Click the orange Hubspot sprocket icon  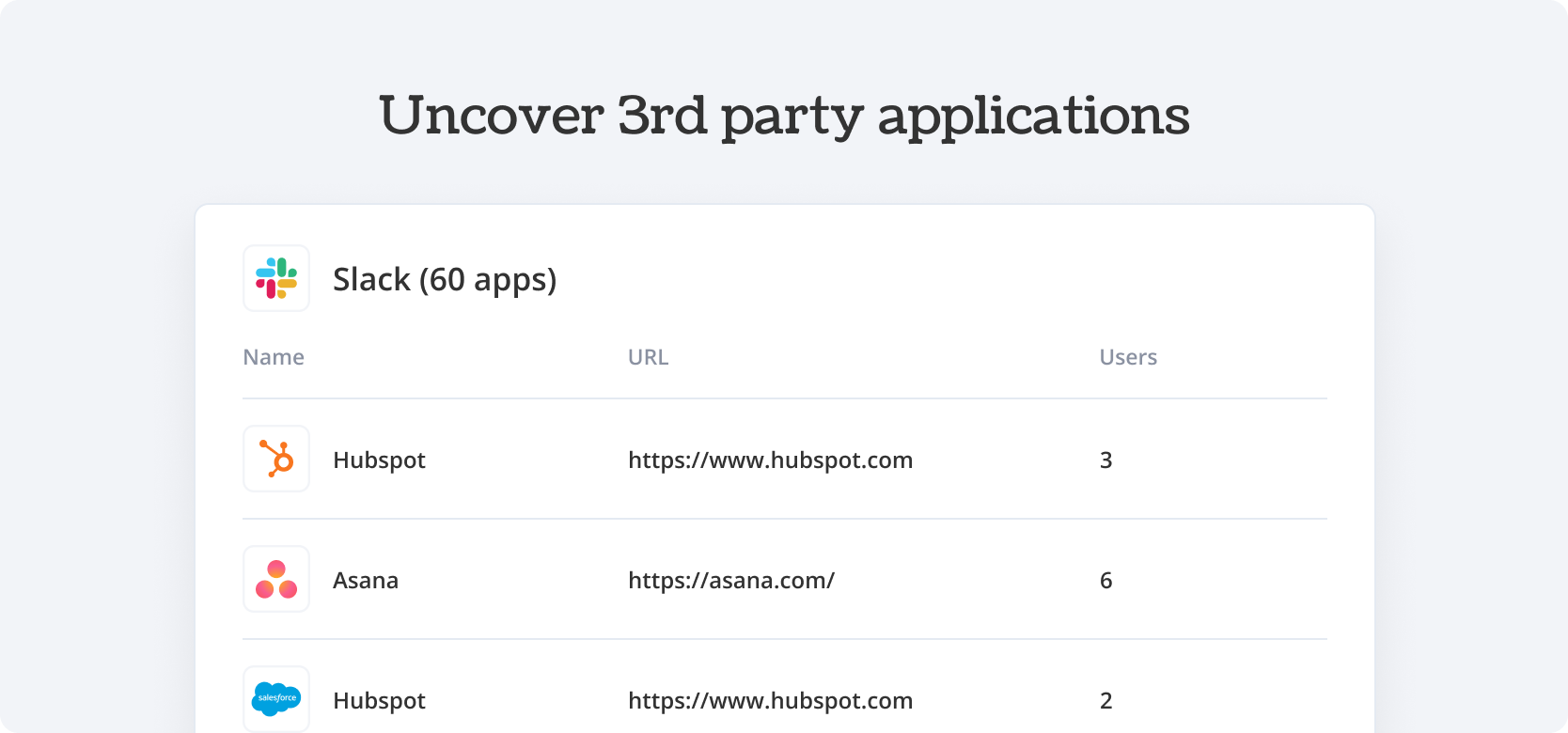(x=276, y=459)
